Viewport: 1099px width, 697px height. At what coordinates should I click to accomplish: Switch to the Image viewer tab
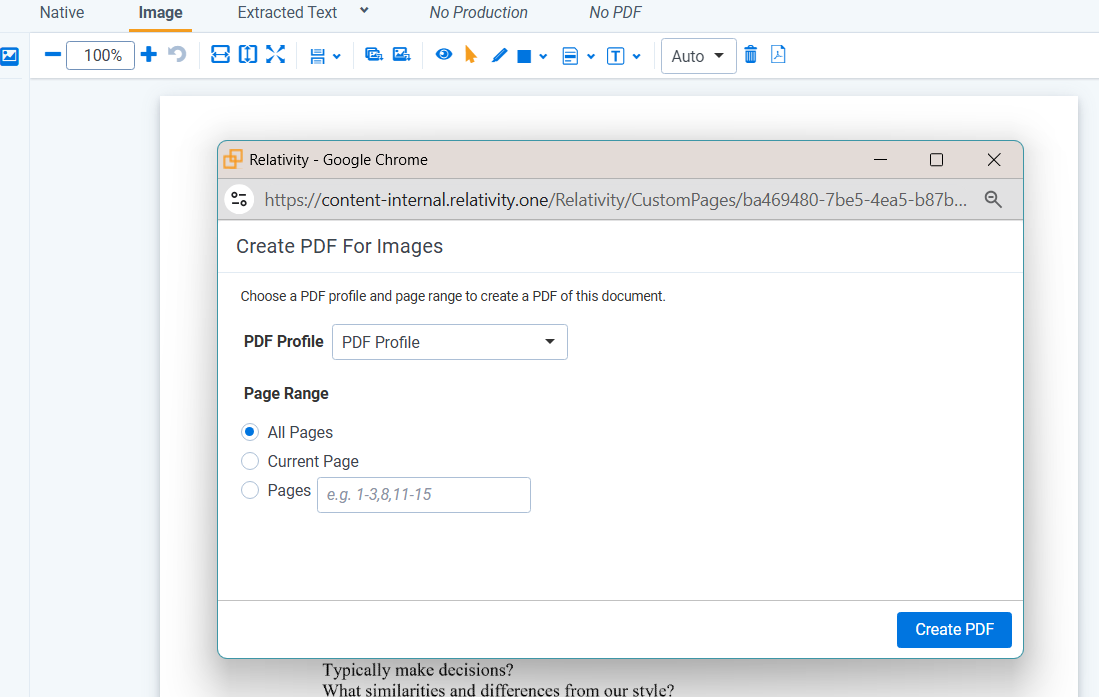(x=161, y=13)
